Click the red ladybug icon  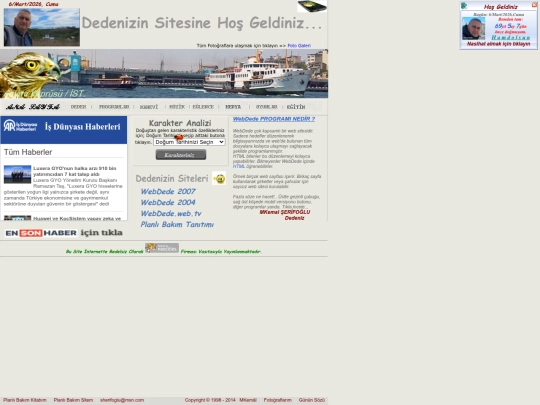[x=179, y=137]
